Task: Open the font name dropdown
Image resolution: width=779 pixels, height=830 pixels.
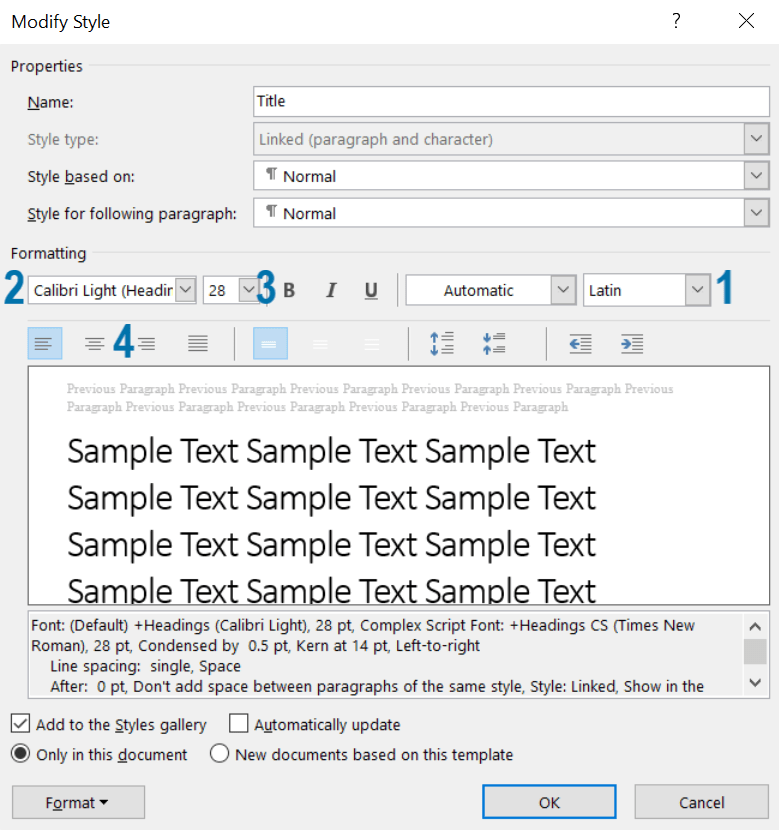Action: [x=186, y=291]
